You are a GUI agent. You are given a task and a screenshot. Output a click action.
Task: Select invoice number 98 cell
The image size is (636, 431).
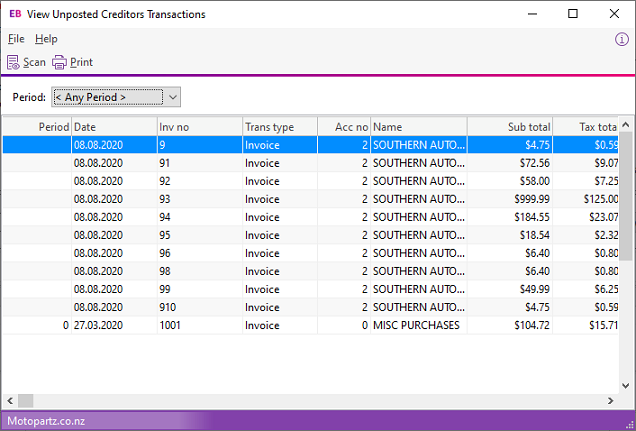pos(200,271)
